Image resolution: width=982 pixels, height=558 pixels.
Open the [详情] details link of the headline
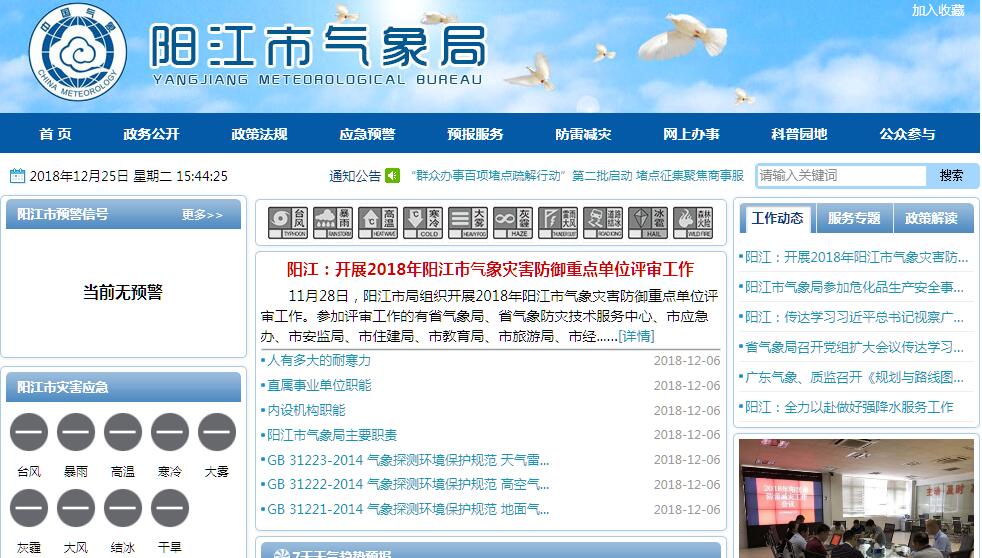tap(636, 336)
